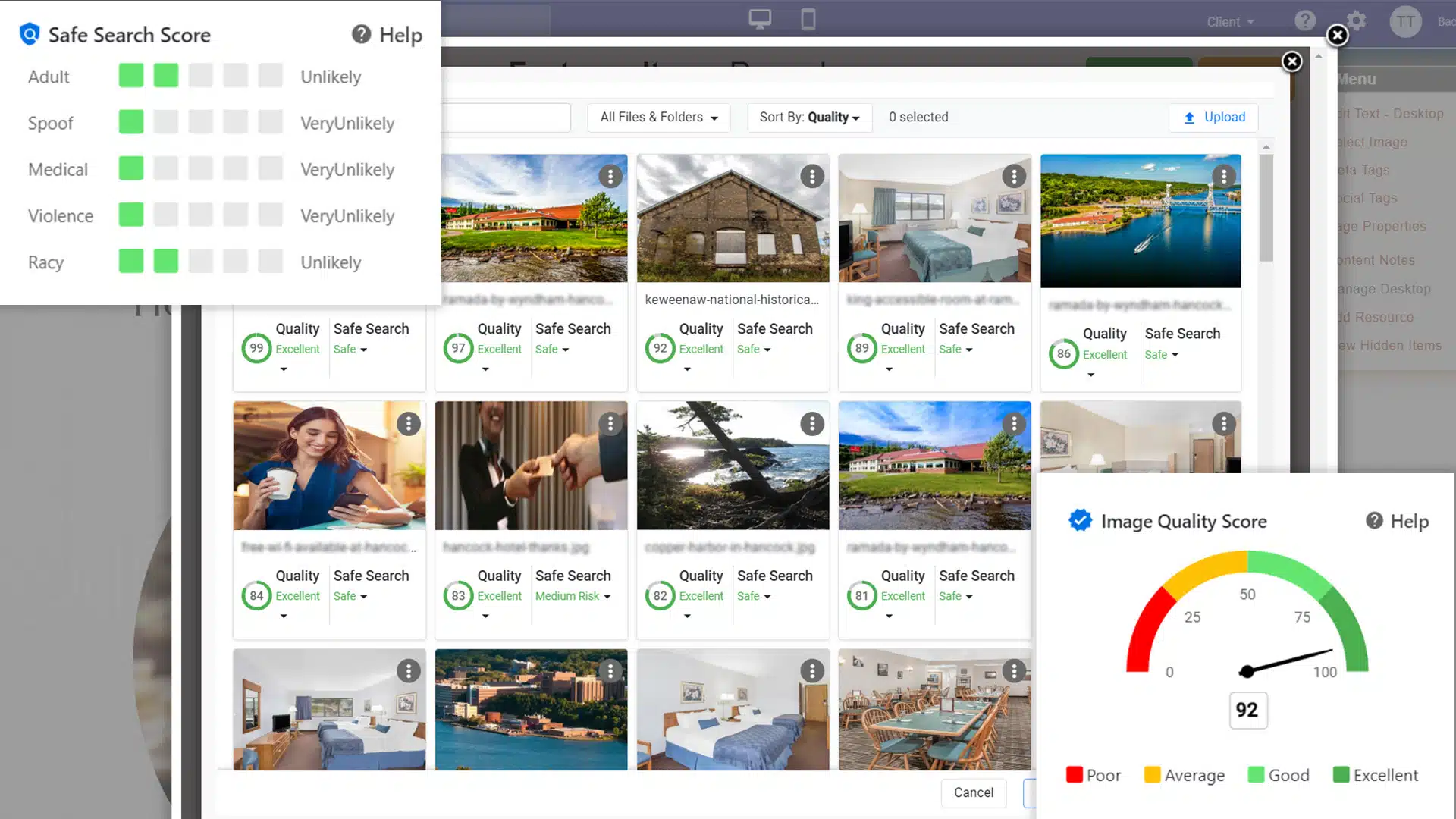Open options menu on woman with coffee image
This screenshot has width=1456, height=819.
[409, 424]
